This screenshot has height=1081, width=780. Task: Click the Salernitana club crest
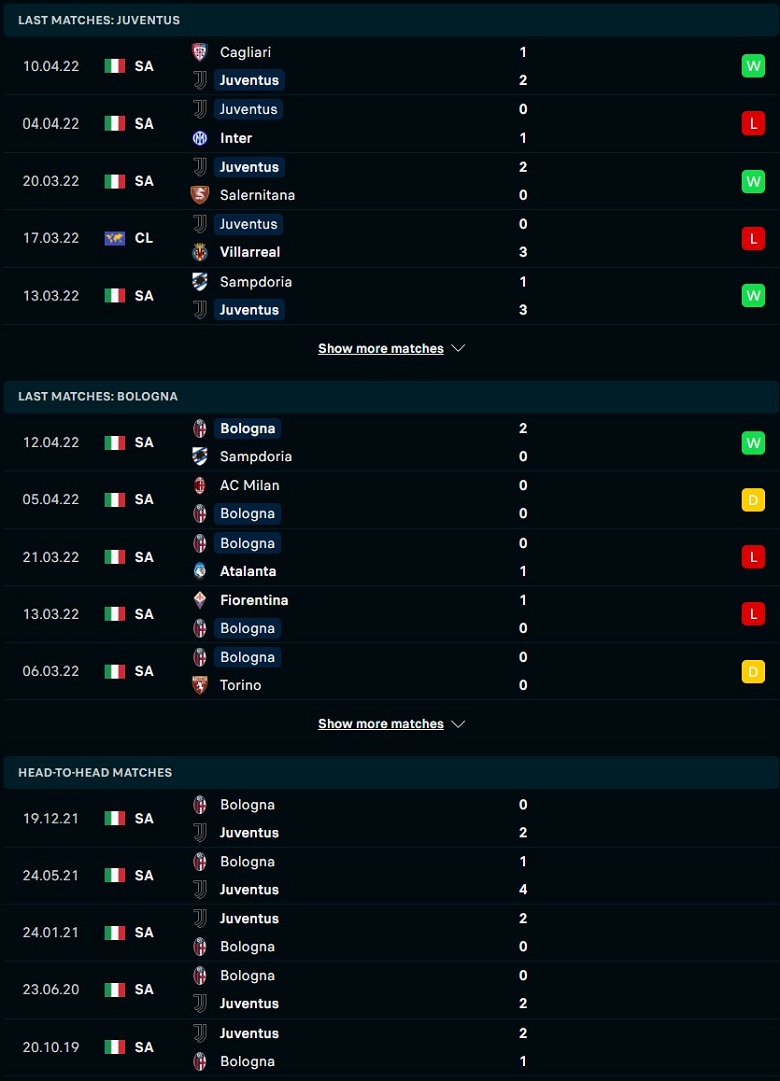(200, 195)
